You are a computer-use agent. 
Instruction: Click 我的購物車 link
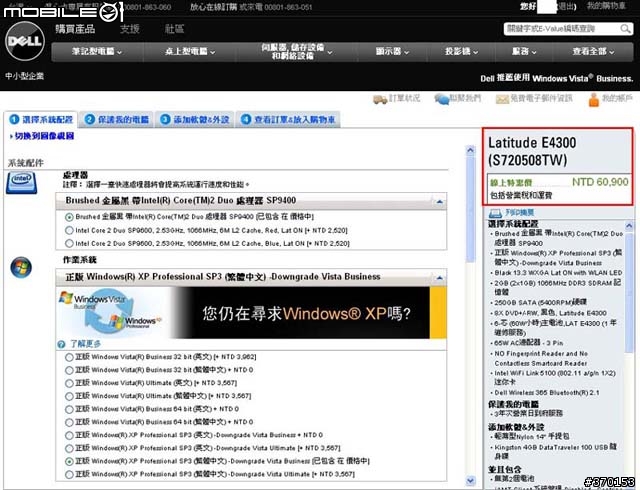click(606, 6)
